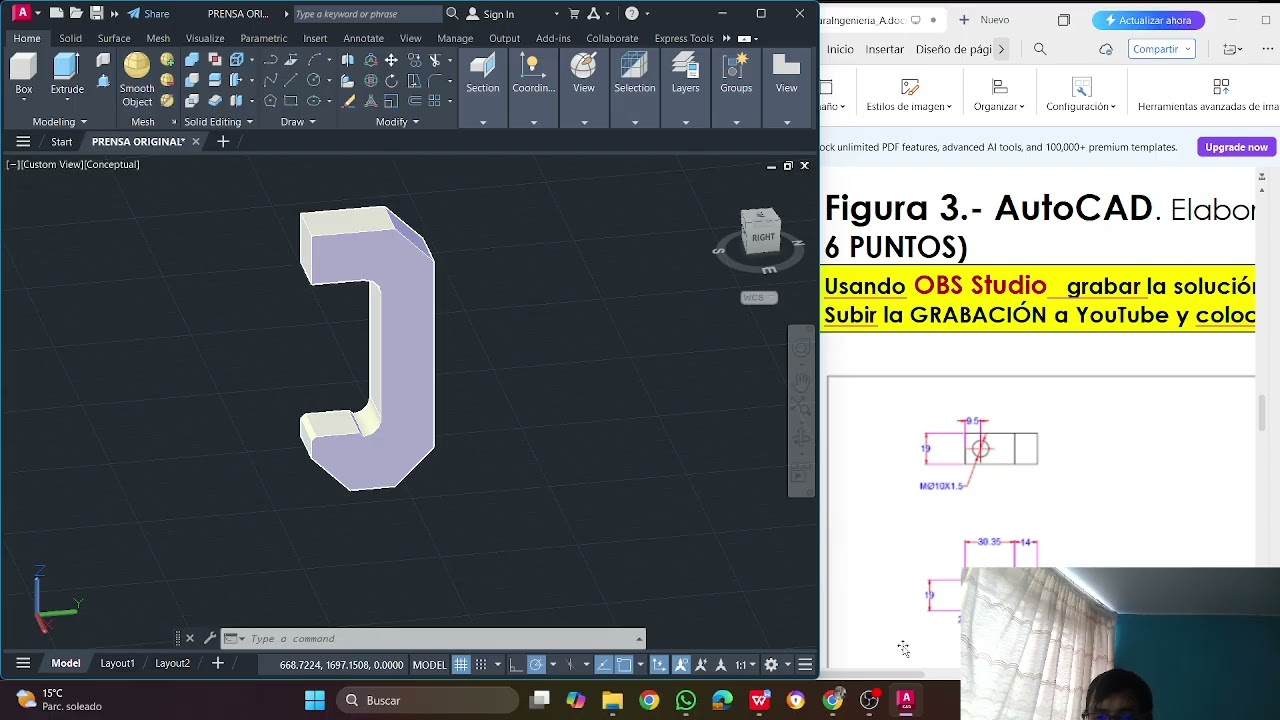Screen dimensions: 1280x720
Task: Expand the Solid Editing panel dropdown
Action: tap(218, 122)
